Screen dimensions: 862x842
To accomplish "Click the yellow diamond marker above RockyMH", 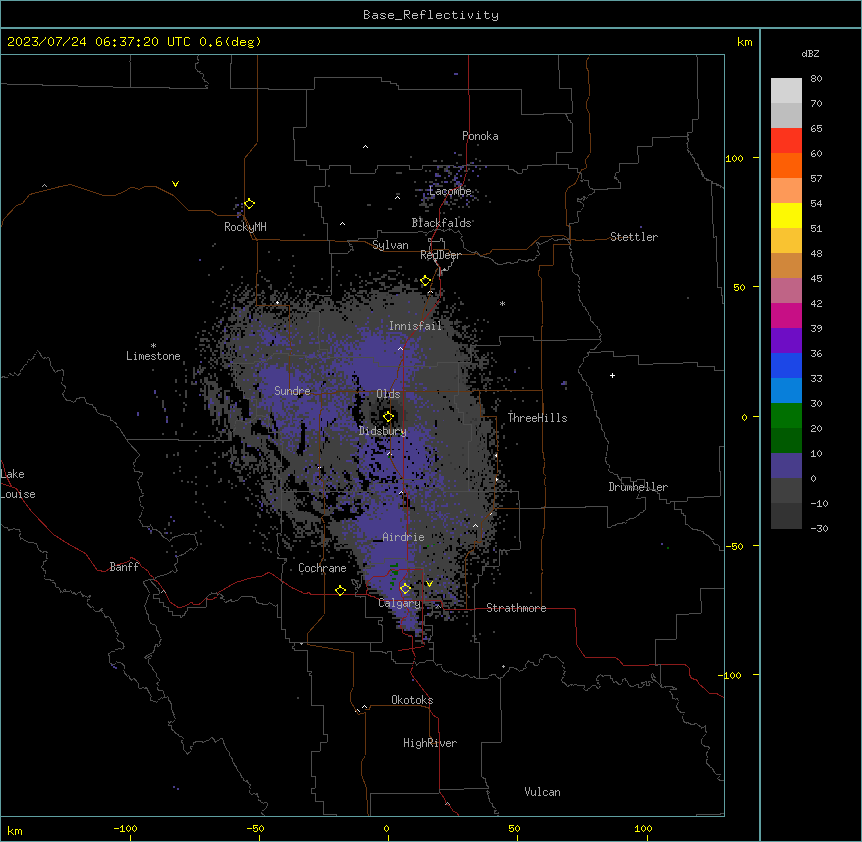I will coord(249,203).
